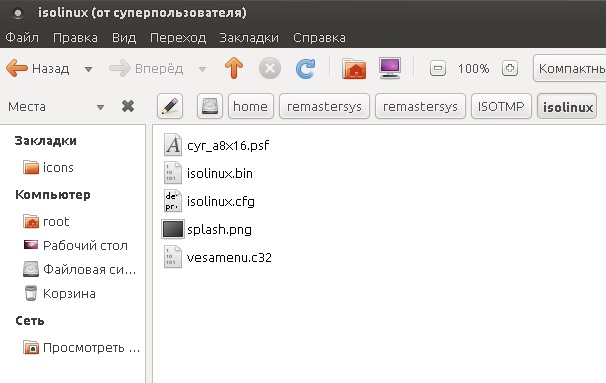Image resolution: width=606 pixels, height=383 pixels.
Task: Zoom out with the minus icon
Action: (x=437, y=68)
